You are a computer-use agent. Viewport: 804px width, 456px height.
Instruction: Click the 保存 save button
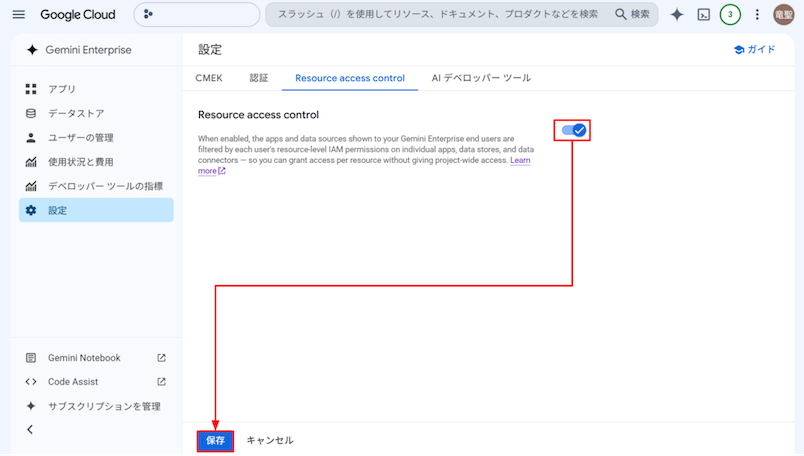pyautogui.click(x=215, y=441)
